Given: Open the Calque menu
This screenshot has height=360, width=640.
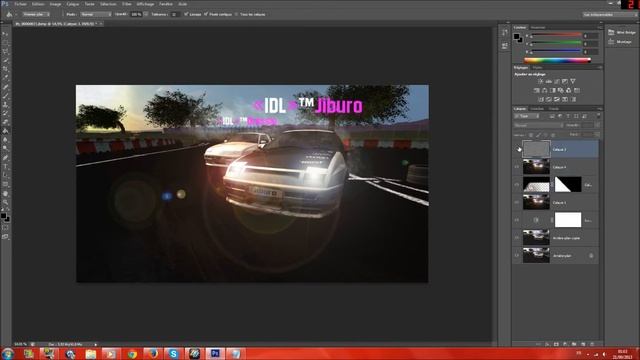Looking at the screenshot, I should 73,4.
